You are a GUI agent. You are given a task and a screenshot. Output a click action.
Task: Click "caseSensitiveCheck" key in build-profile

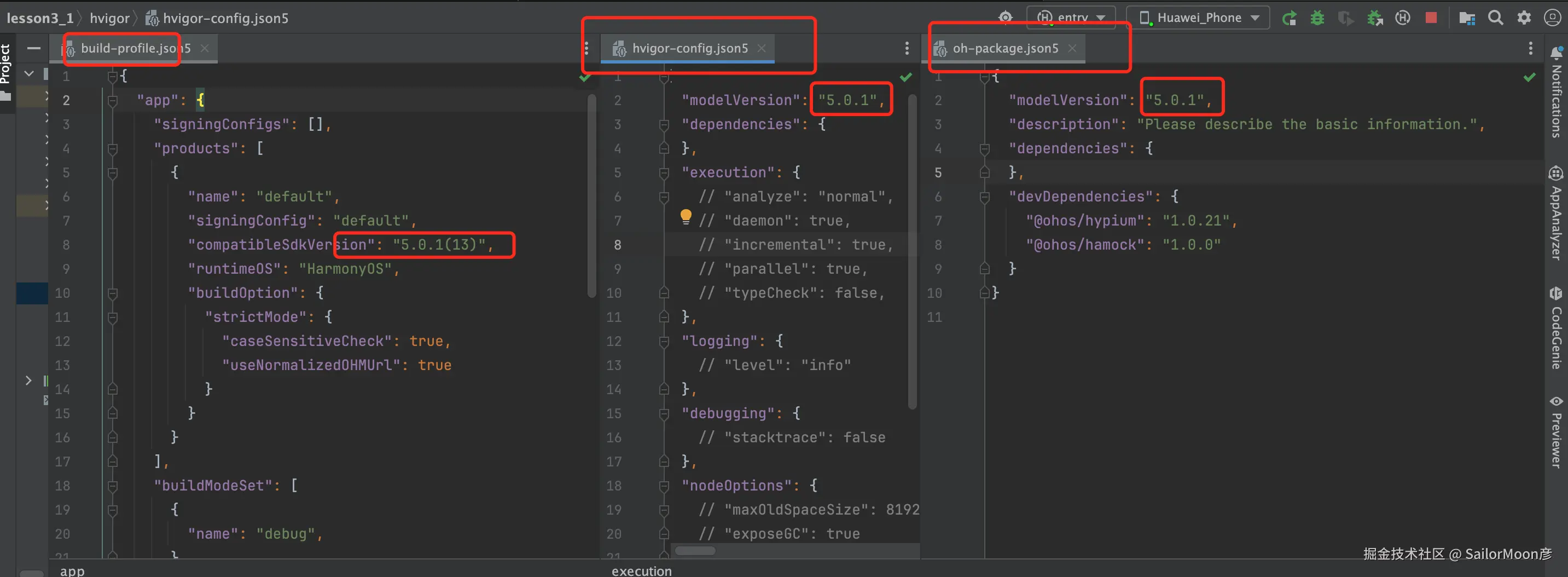[x=307, y=341]
